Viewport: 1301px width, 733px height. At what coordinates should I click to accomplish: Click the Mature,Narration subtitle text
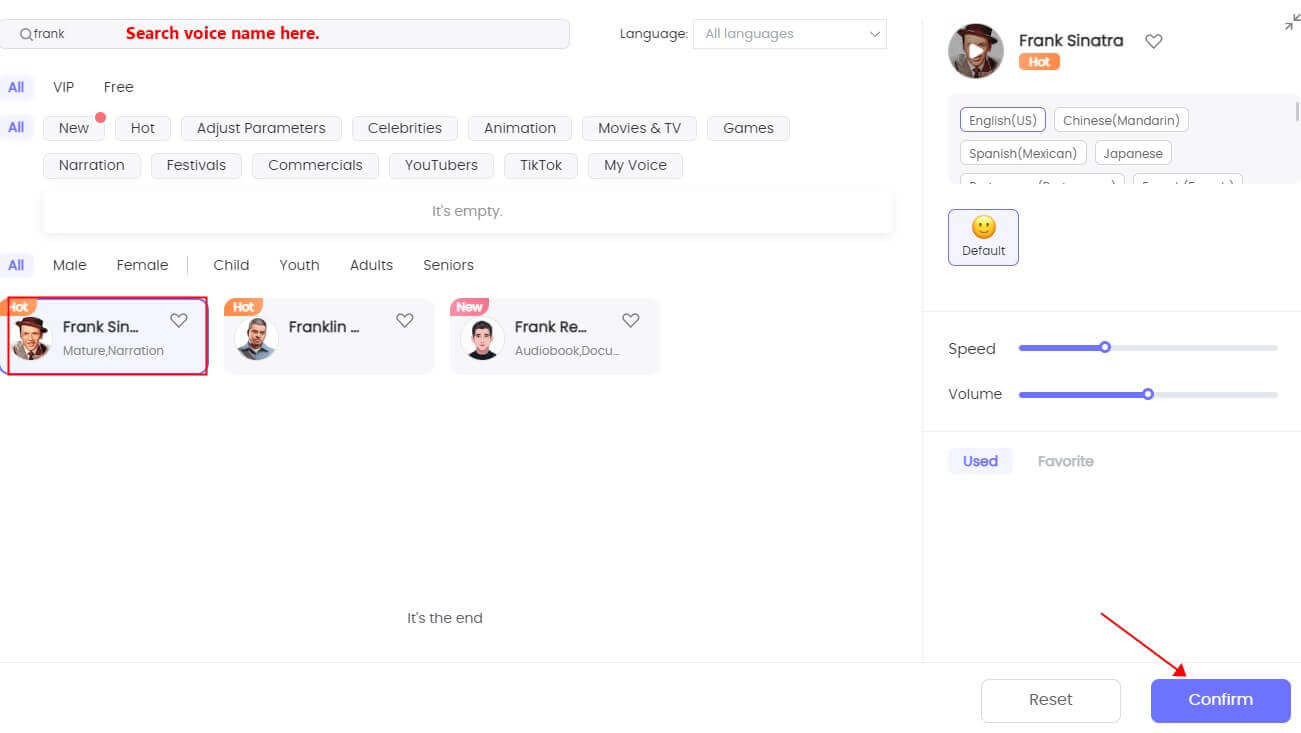coord(113,351)
